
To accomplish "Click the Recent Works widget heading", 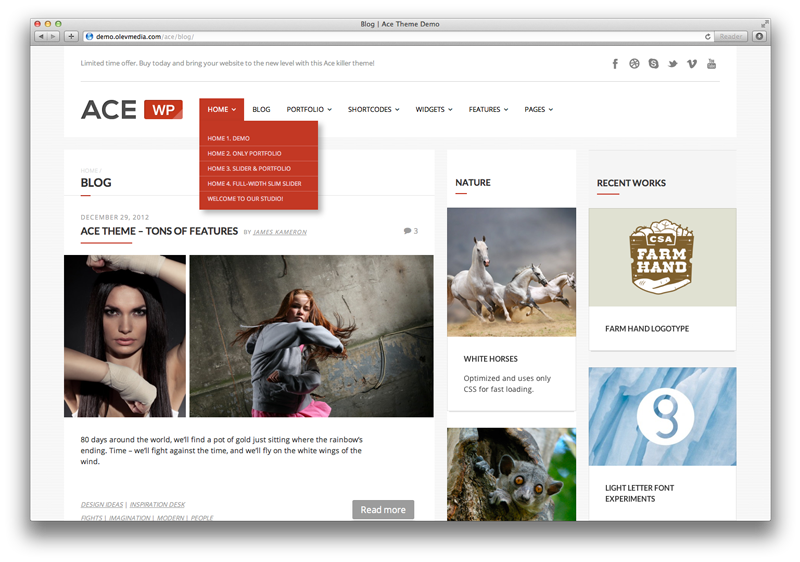I will pyautogui.click(x=631, y=183).
